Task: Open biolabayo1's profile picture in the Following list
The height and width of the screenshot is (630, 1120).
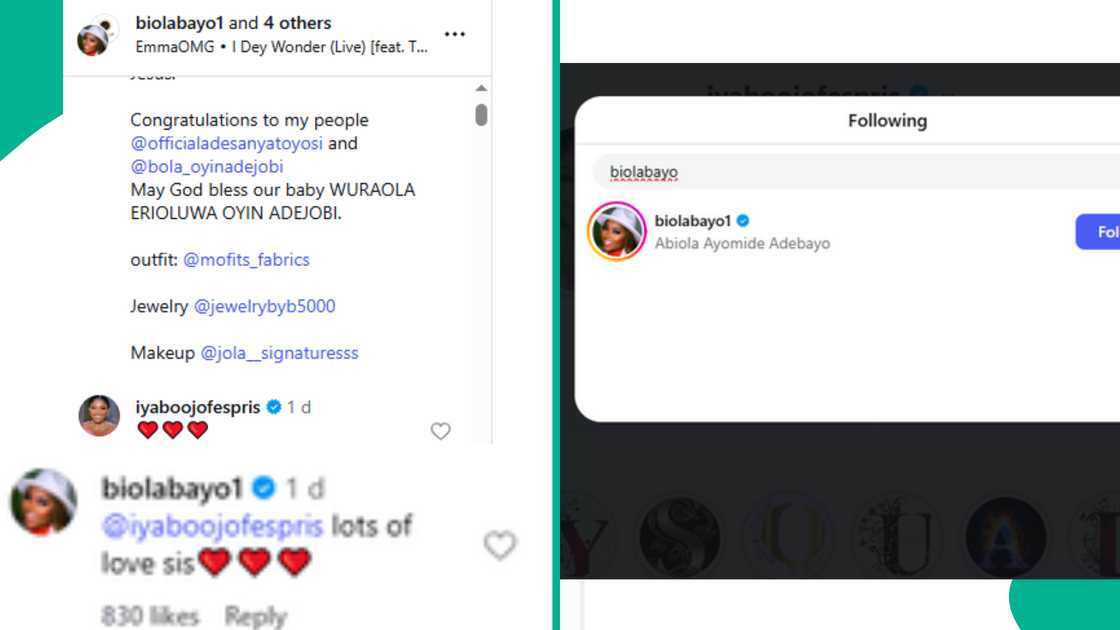Action: point(617,230)
